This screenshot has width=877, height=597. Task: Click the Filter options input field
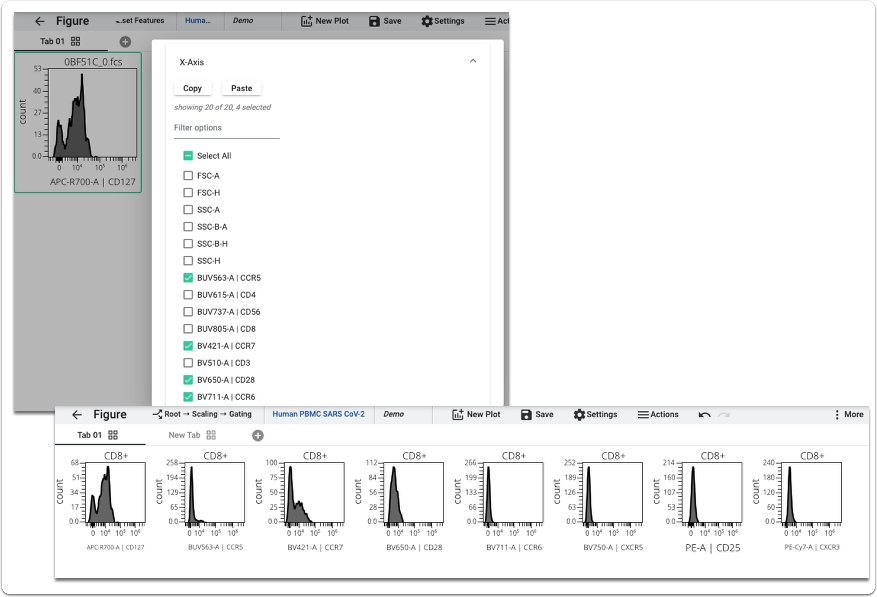[x=227, y=128]
